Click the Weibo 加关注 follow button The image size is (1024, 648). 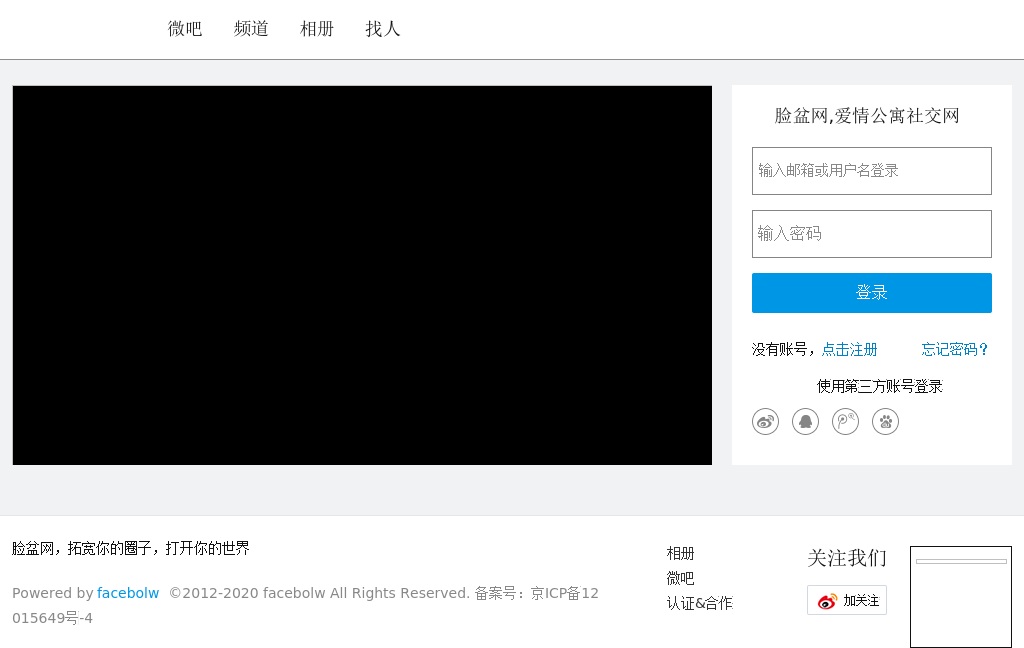[x=847, y=600]
